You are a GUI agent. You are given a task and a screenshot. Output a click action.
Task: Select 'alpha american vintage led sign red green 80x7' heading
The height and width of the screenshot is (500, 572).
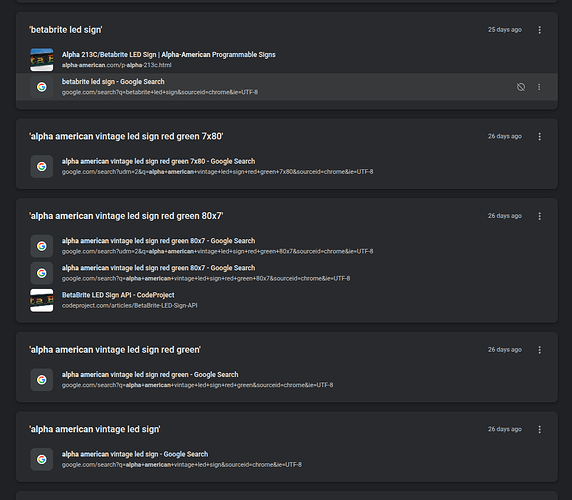pyautogui.click(x=126, y=216)
